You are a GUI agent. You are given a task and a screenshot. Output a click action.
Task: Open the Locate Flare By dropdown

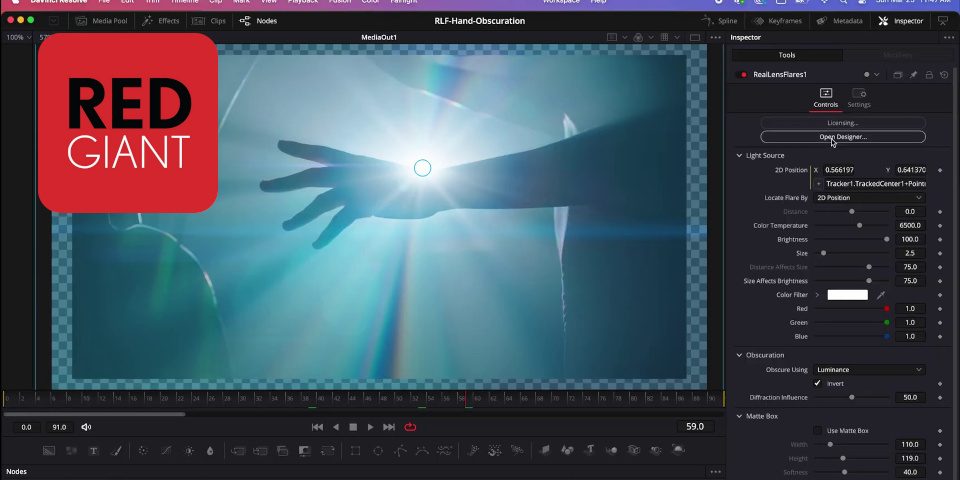869,198
